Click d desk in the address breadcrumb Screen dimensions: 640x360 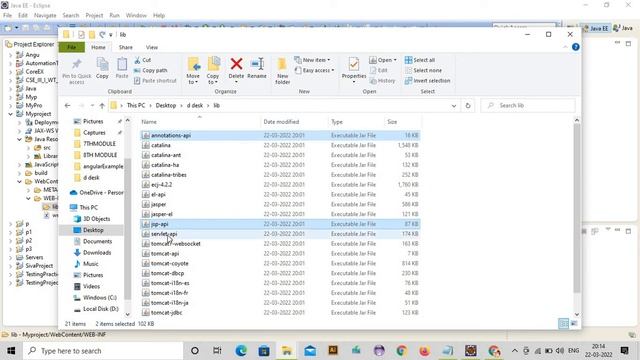(x=195, y=105)
